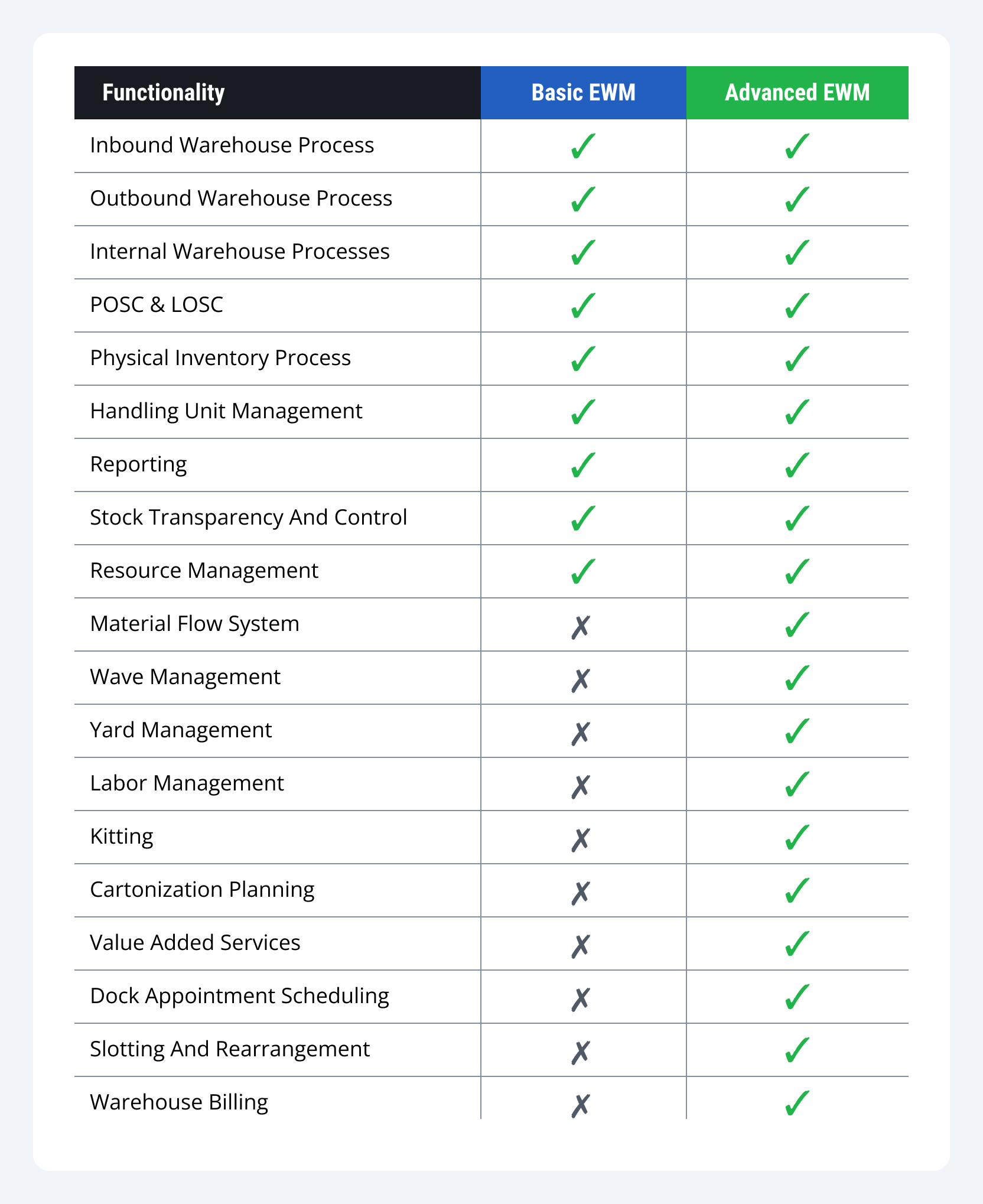The height and width of the screenshot is (1204, 983).
Task: Click the Stock Transparency And Control label
Action: click(249, 518)
